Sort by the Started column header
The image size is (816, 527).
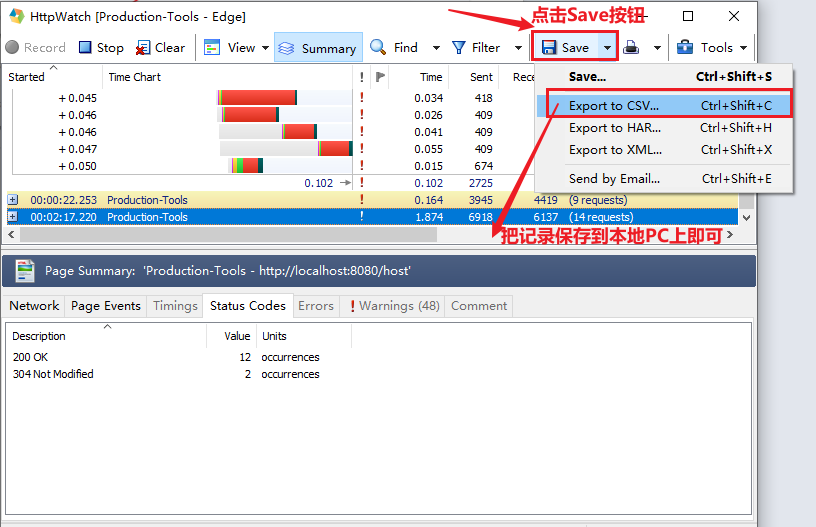(x=52, y=77)
